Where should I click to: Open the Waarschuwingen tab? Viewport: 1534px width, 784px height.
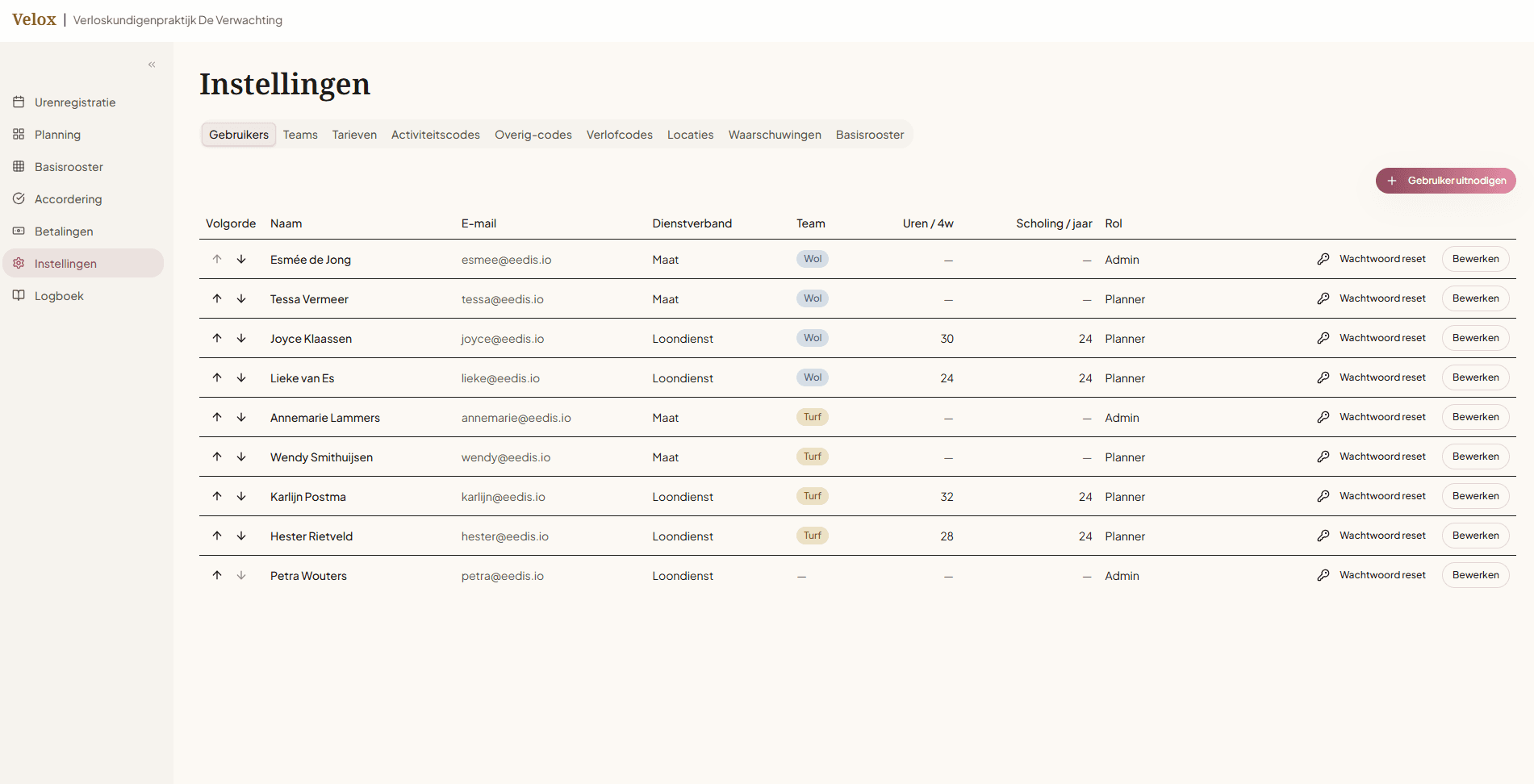(x=775, y=135)
